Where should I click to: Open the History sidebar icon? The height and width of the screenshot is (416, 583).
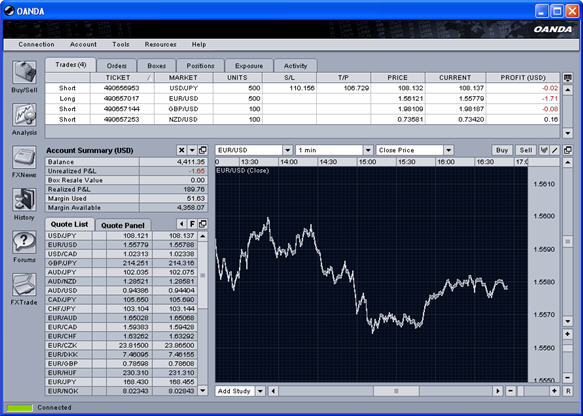click(x=24, y=200)
